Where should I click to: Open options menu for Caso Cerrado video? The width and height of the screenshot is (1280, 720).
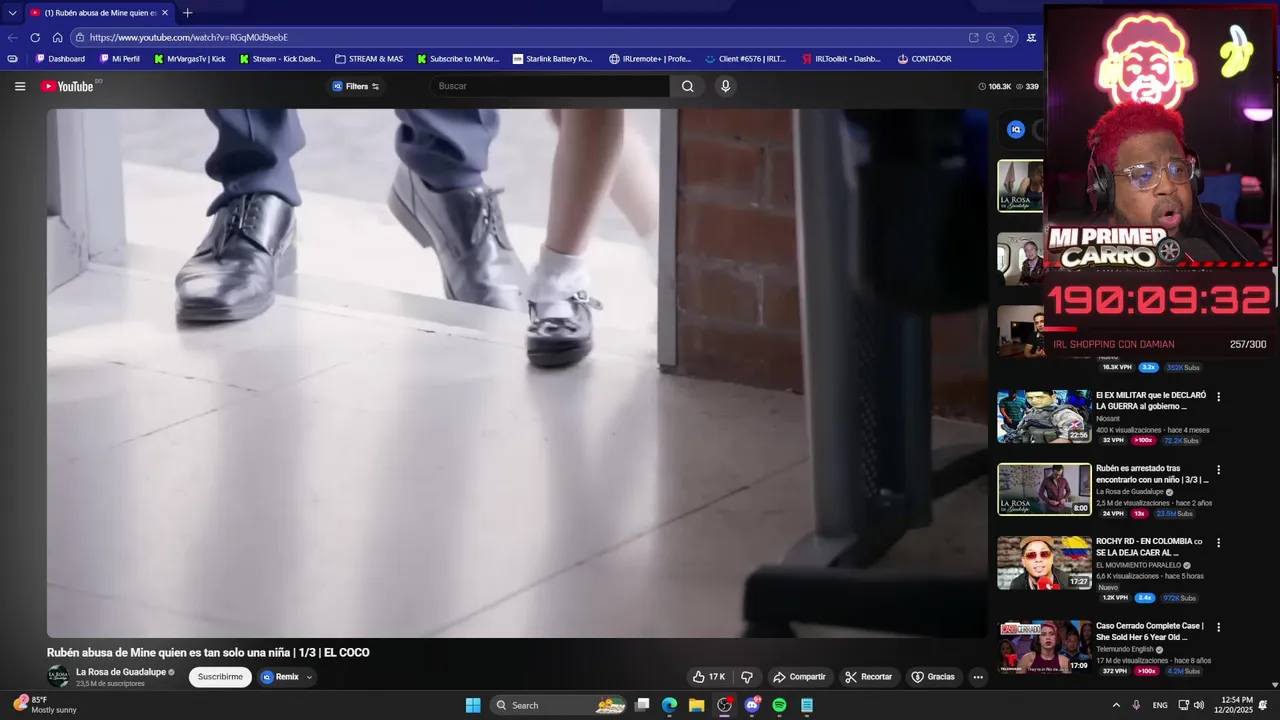coord(1218,627)
